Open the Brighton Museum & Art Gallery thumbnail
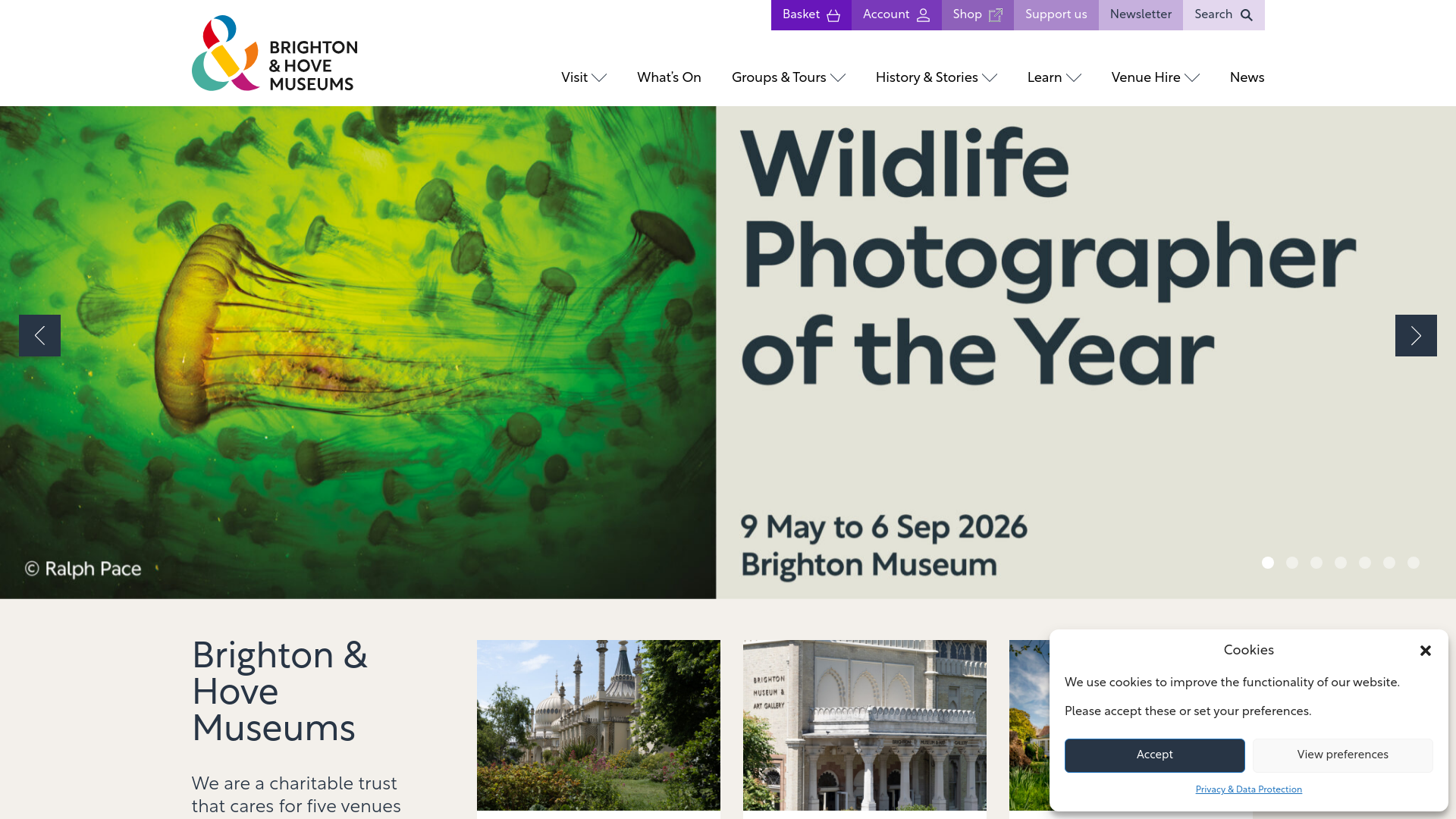This screenshot has height=819, width=1456. [x=864, y=725]
